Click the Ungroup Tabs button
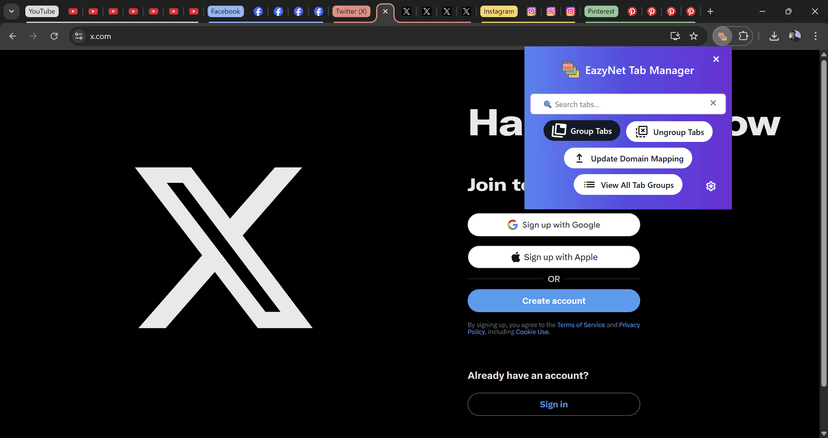 [x=669, y=132]
